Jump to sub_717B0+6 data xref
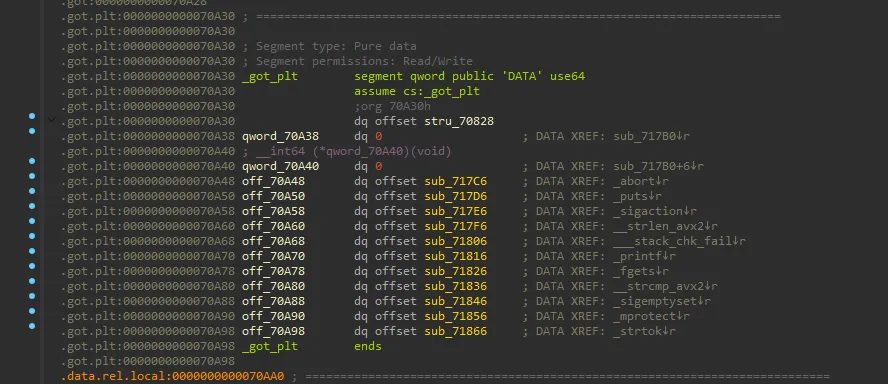 point(651,167)
